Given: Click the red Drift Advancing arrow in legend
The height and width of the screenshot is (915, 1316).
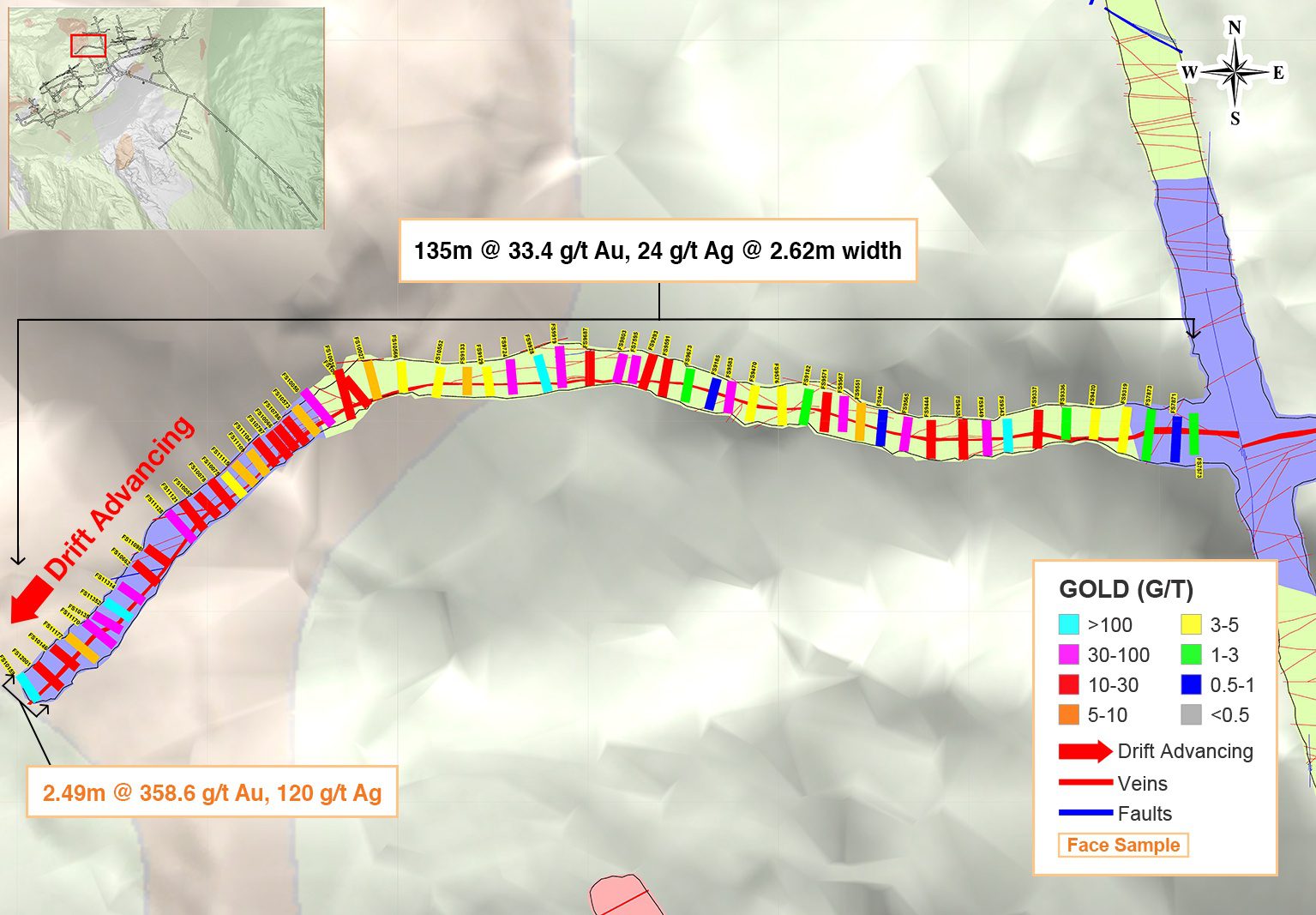Looking at the screenshot, I should pyautogui.click(x=1085, y=752).
